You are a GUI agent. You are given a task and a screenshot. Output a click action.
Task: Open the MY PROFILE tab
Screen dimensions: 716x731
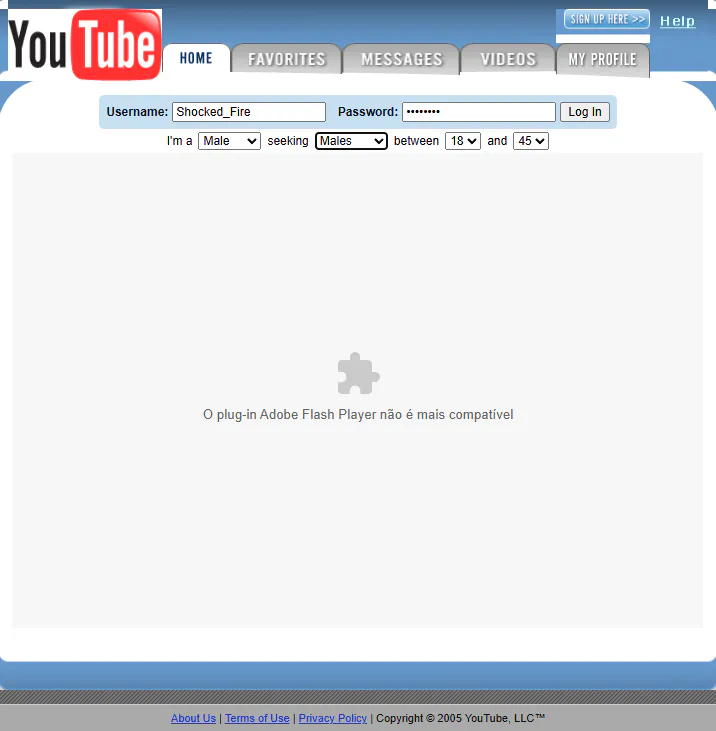click(603, 60)
